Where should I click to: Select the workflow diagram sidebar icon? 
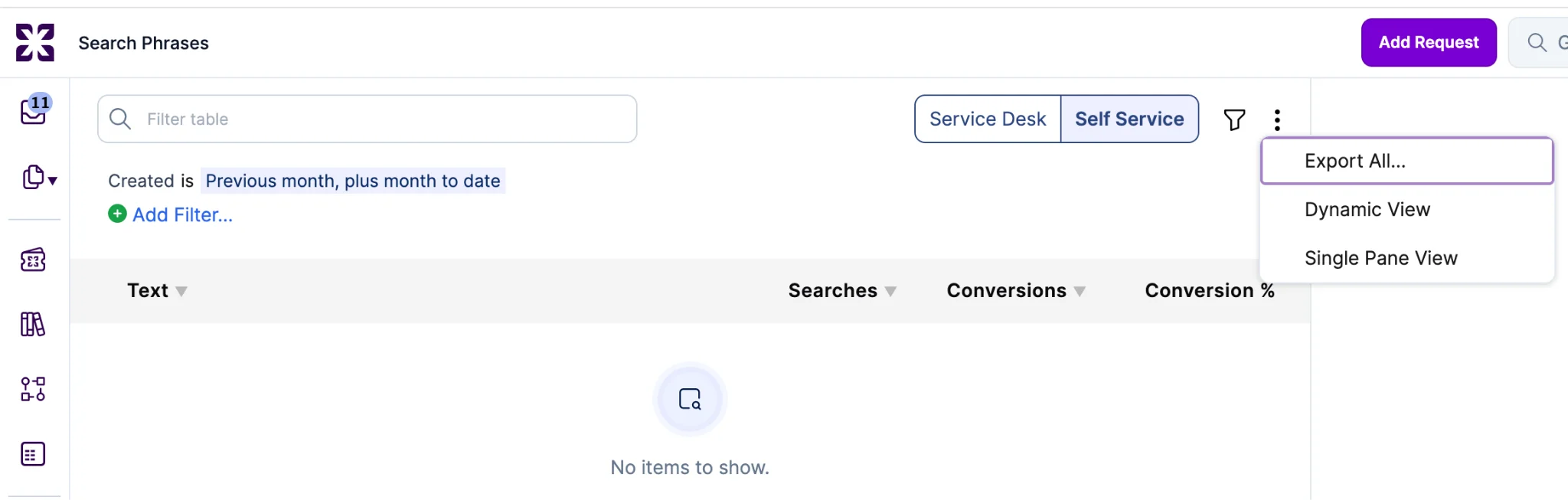(x=32, y=389)
